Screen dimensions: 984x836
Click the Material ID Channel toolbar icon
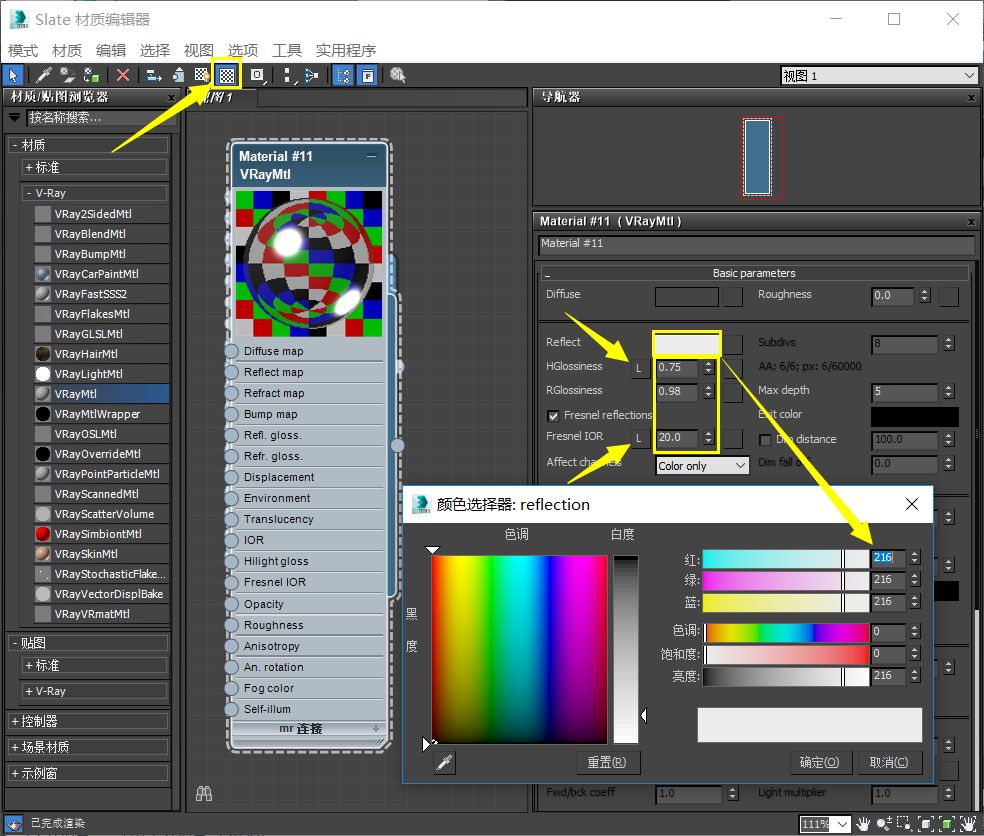click(x=257, y=76)
